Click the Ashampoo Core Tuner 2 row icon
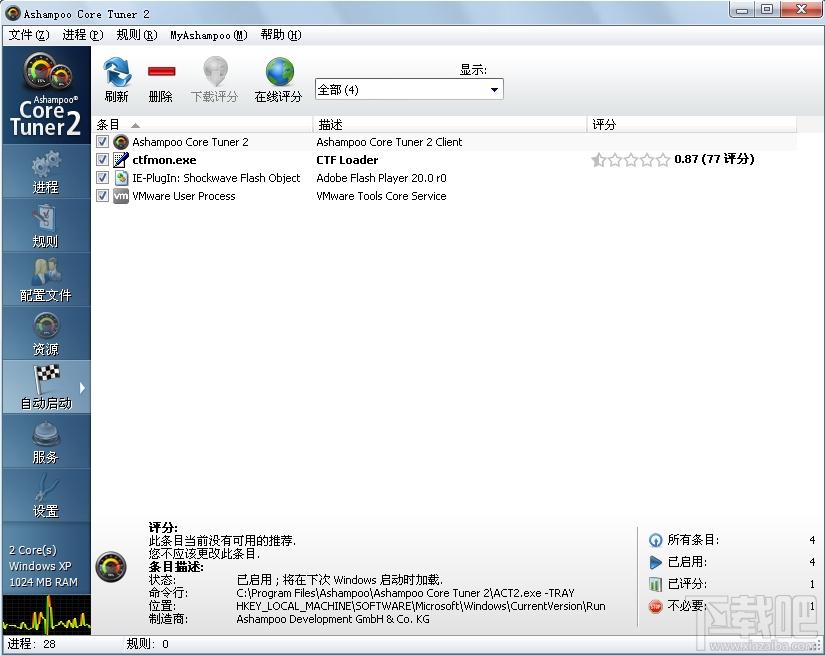825x656 pixels. pyautogui.click(x=121, y=142)
